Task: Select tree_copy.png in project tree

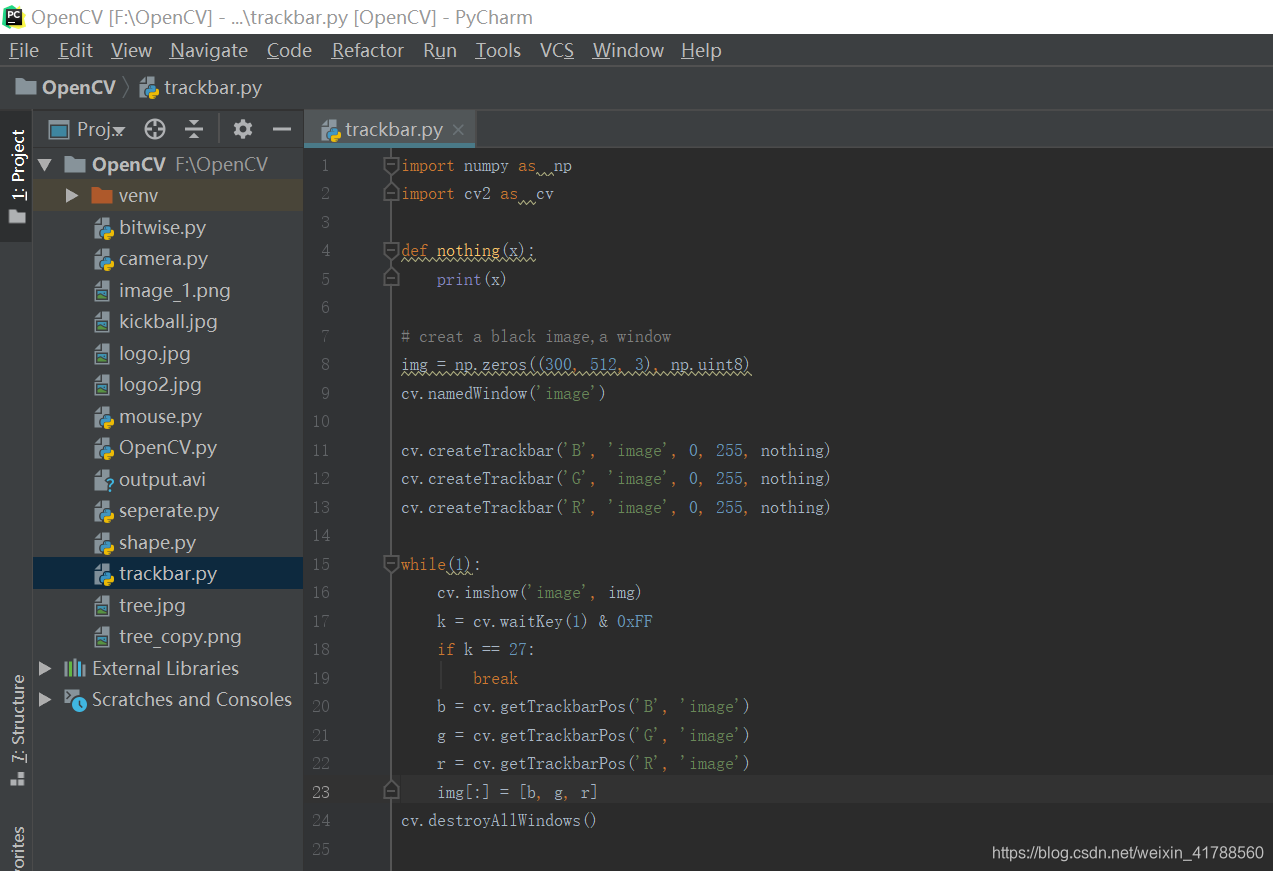Action: tap(180, 637)
